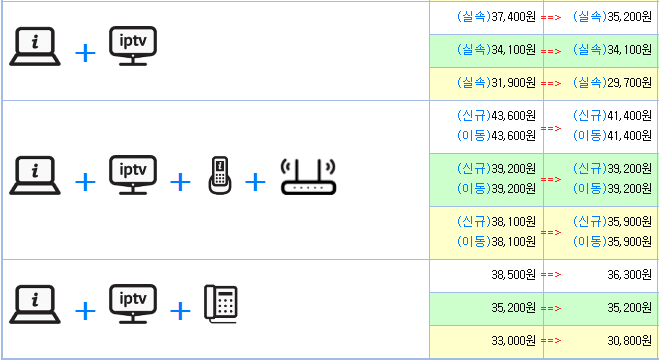The width and height of the screenshot is (659, 361).
Task: Click the cordless internet phone handset icon
Action: tap(219, 175)
